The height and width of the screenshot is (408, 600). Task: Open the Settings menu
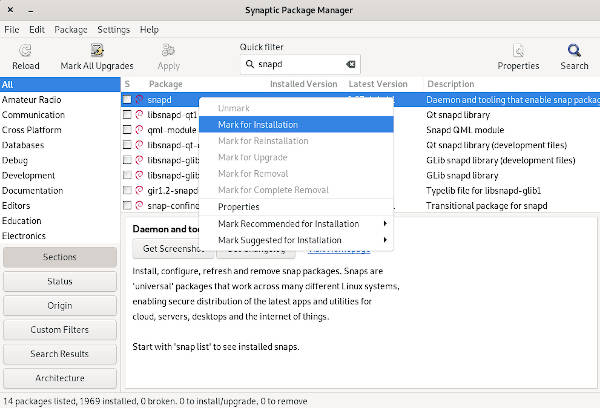pos(113,29)
